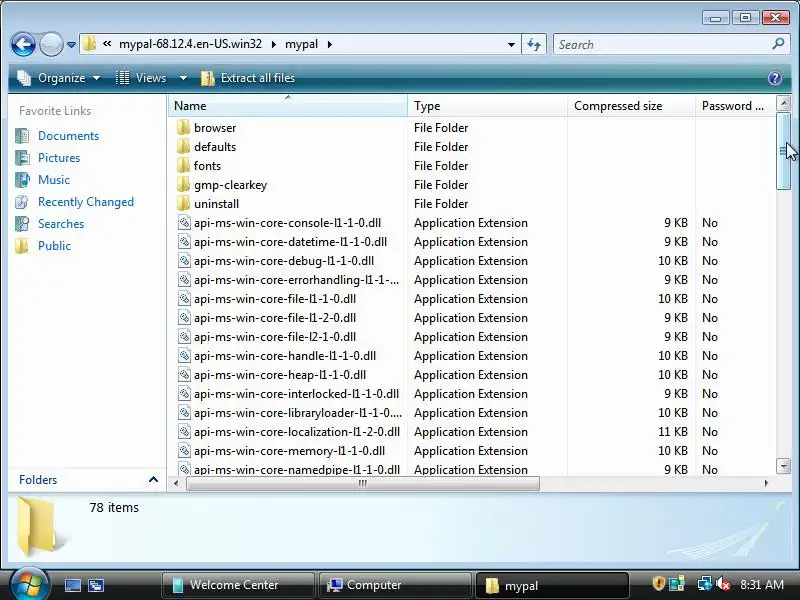The height and width of the screenshot is (600, 800).
Task: Sort by Compressed size column
Action: [631, 106]
